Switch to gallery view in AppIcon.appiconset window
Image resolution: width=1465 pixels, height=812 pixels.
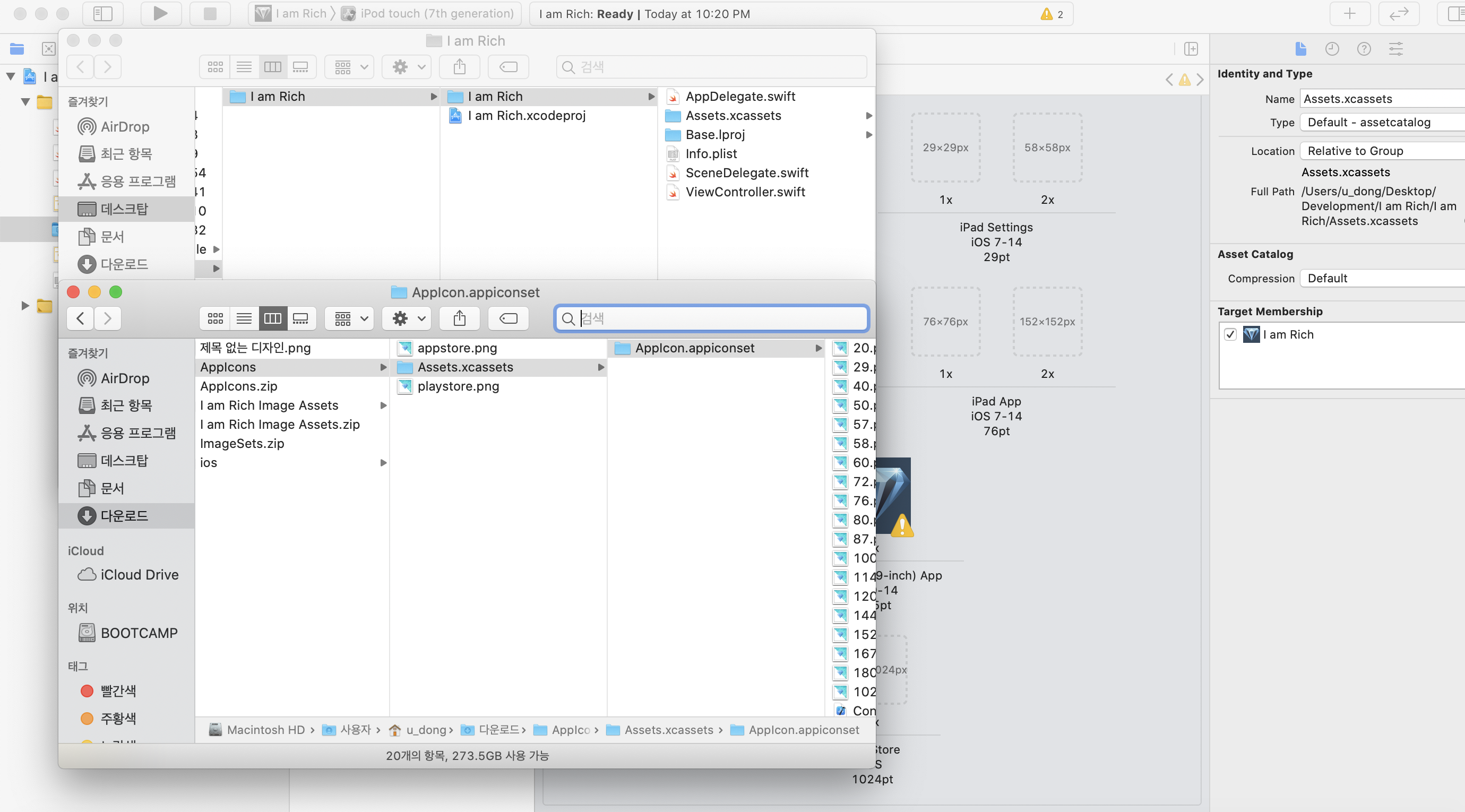tap(300, 318)
